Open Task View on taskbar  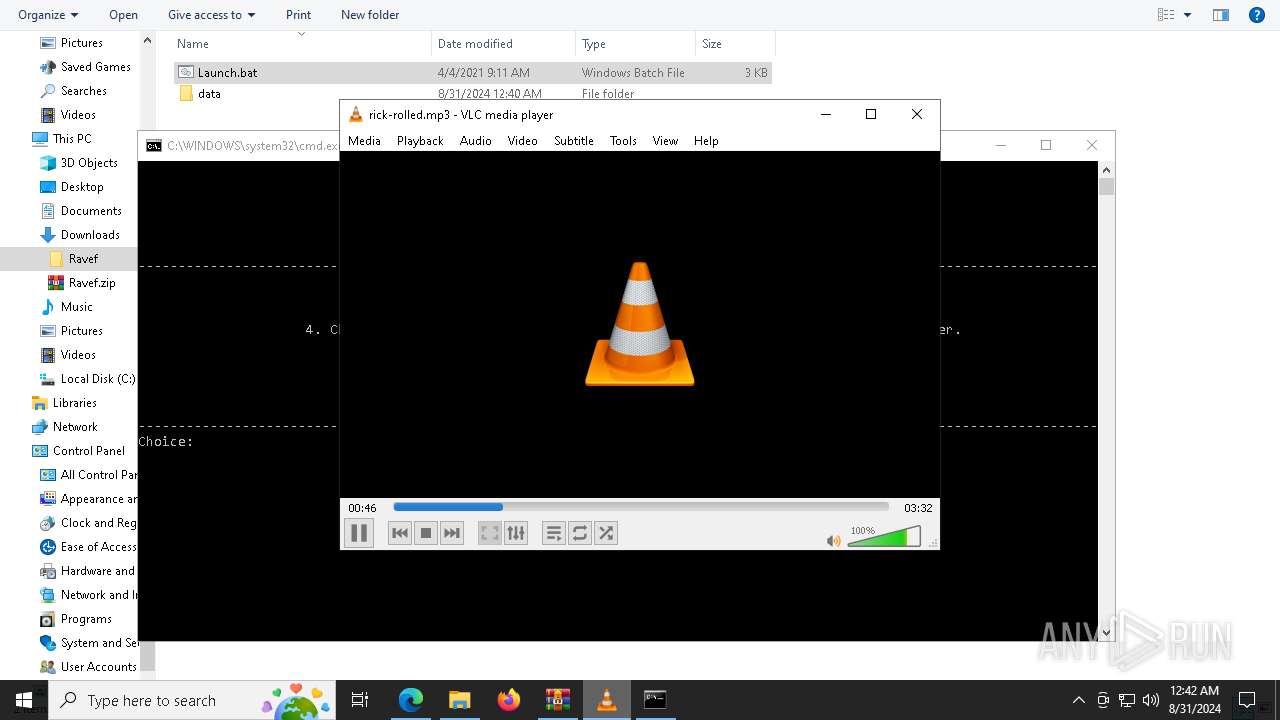click(361, 700)
